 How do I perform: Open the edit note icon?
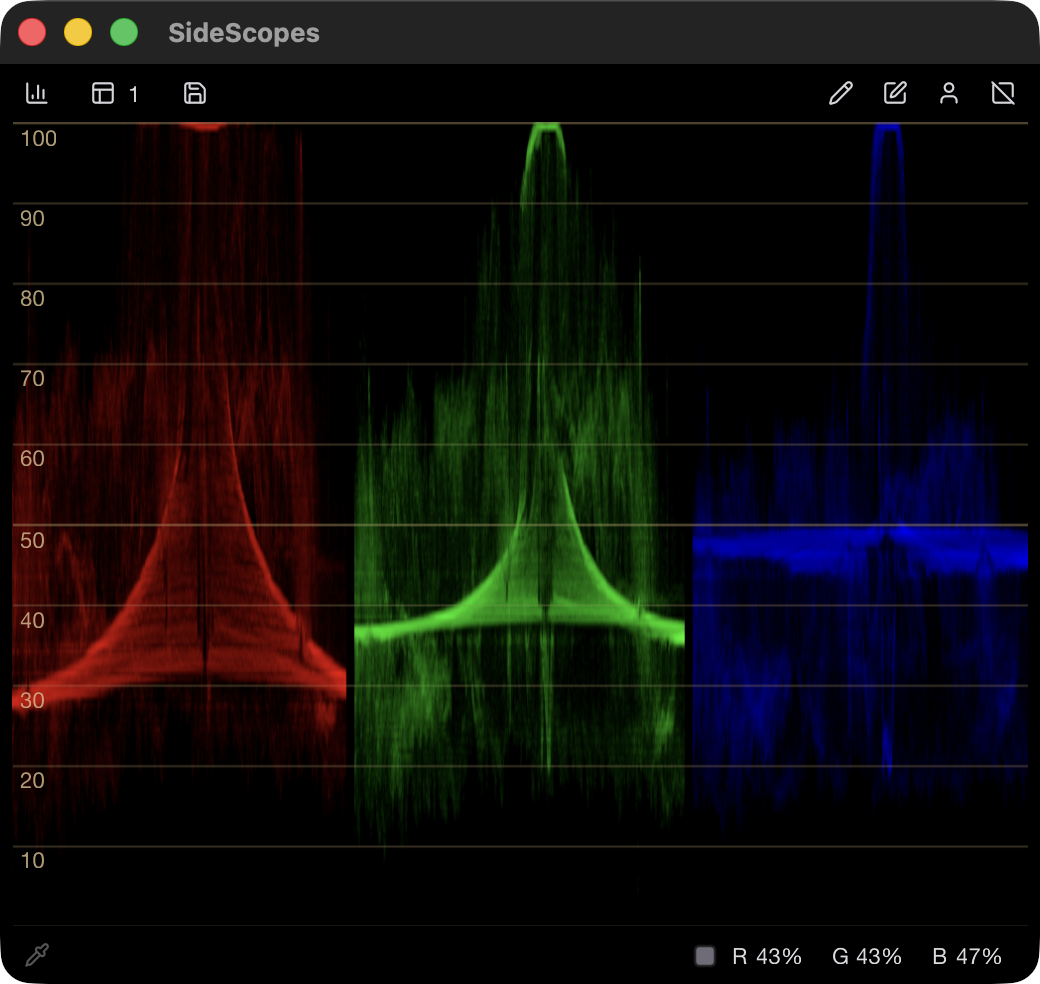coord(895,93)
